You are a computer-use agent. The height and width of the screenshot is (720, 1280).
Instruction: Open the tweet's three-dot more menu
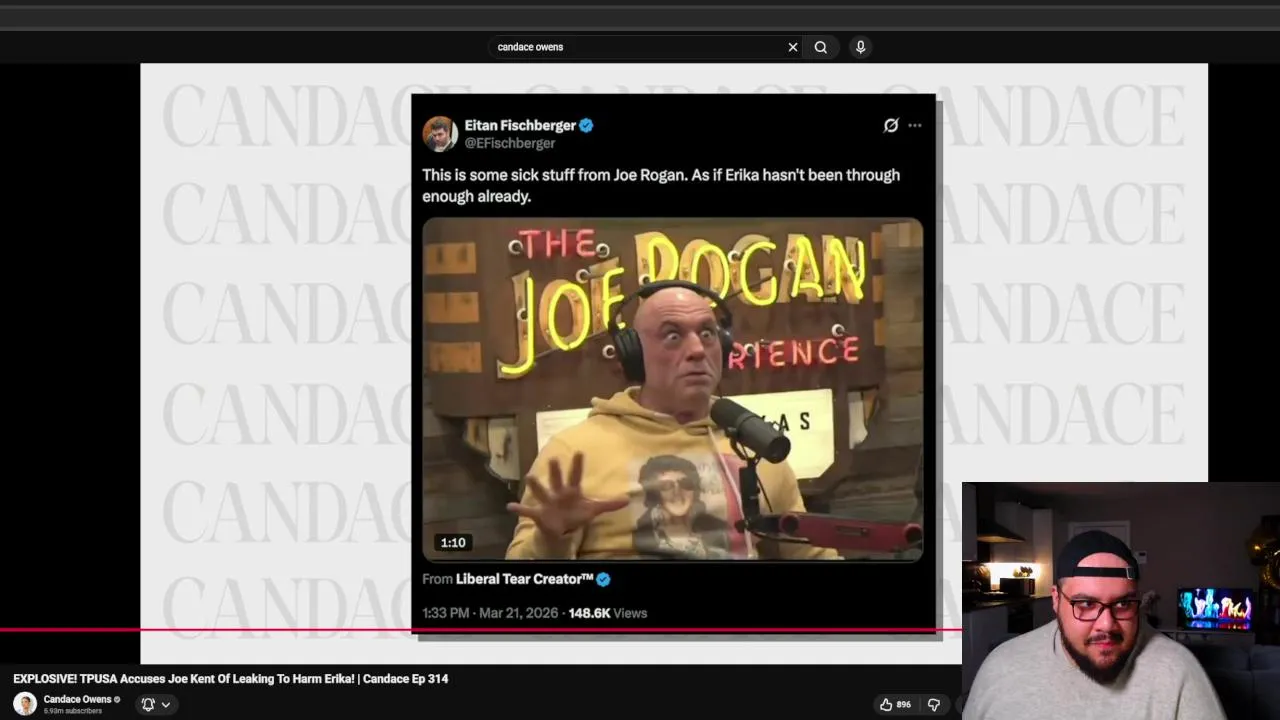[915, 125]
